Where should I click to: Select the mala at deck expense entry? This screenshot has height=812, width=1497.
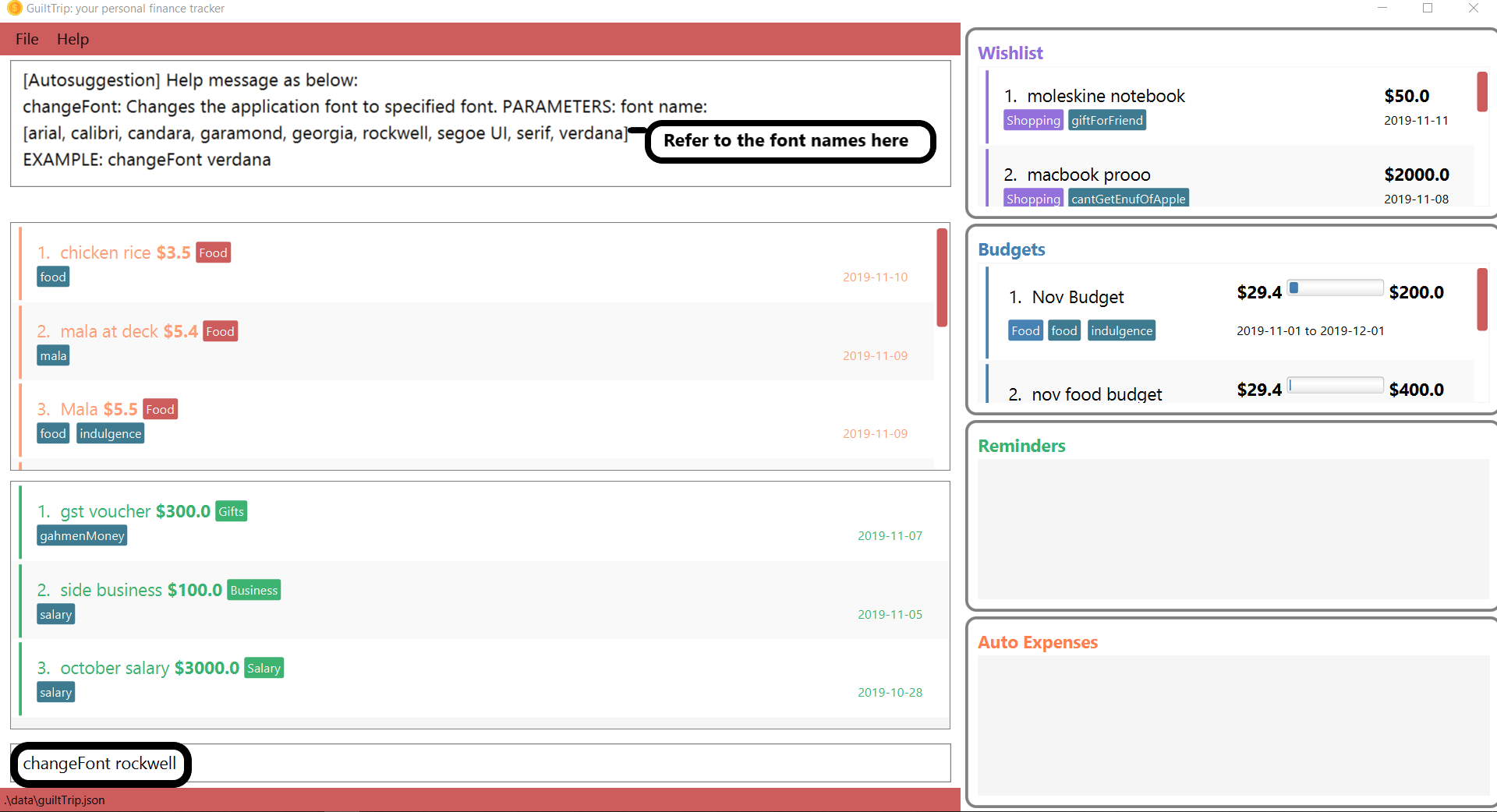tap(476, 342)
